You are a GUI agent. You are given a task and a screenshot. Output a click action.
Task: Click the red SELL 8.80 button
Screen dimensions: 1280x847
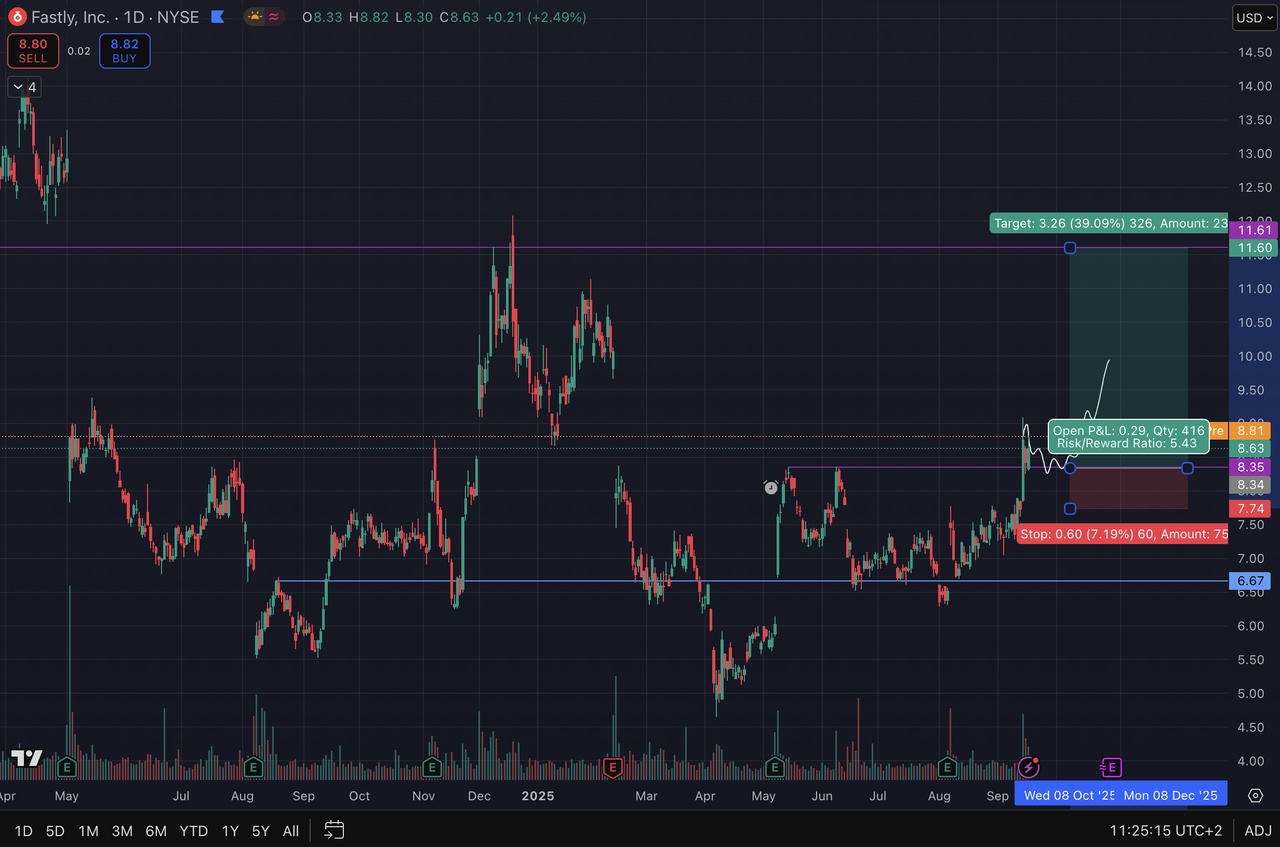click(33, 51)
